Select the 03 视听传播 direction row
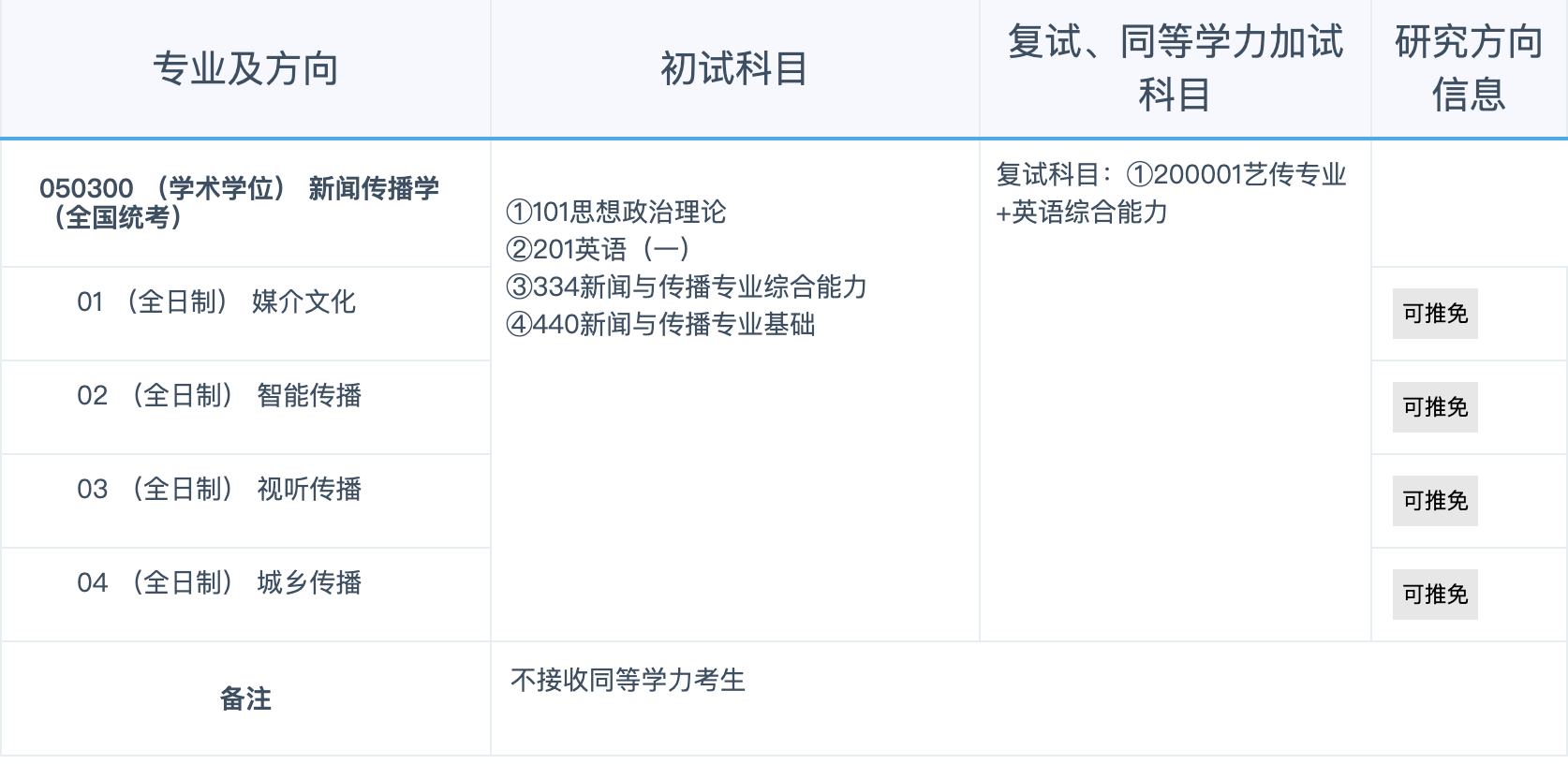Viewport: 1568px width, 764px height. pyautogui.click(x=219, y=489)
